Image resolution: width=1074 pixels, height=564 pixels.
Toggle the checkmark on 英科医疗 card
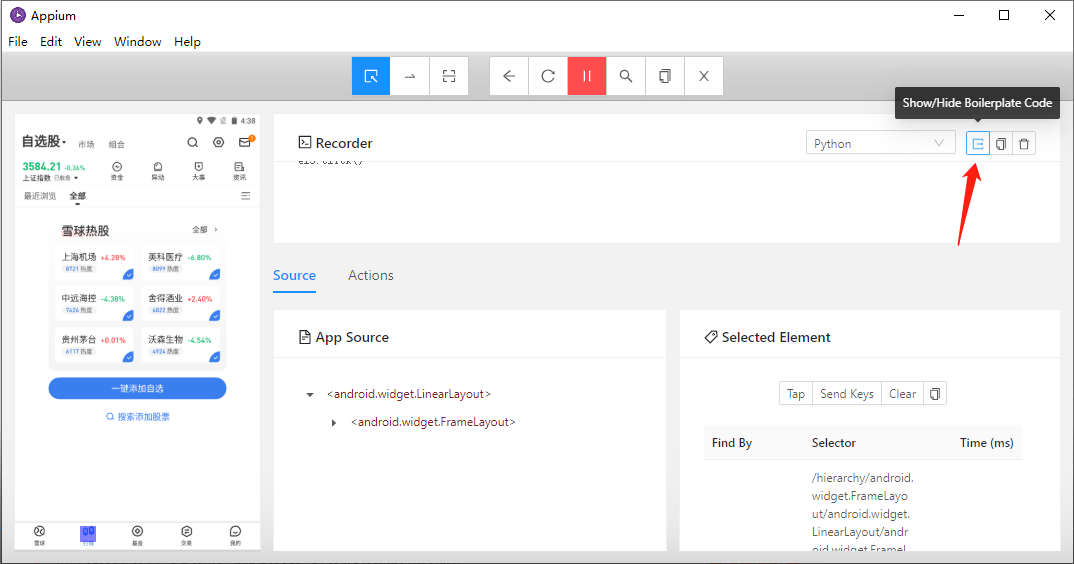[214, 275]
